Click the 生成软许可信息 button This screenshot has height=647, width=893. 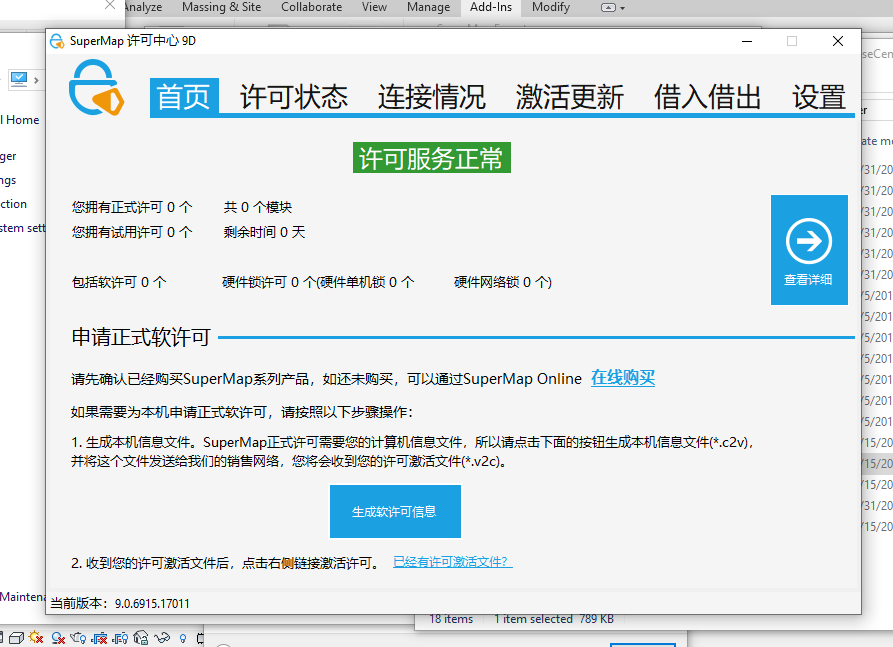(395, 511)
